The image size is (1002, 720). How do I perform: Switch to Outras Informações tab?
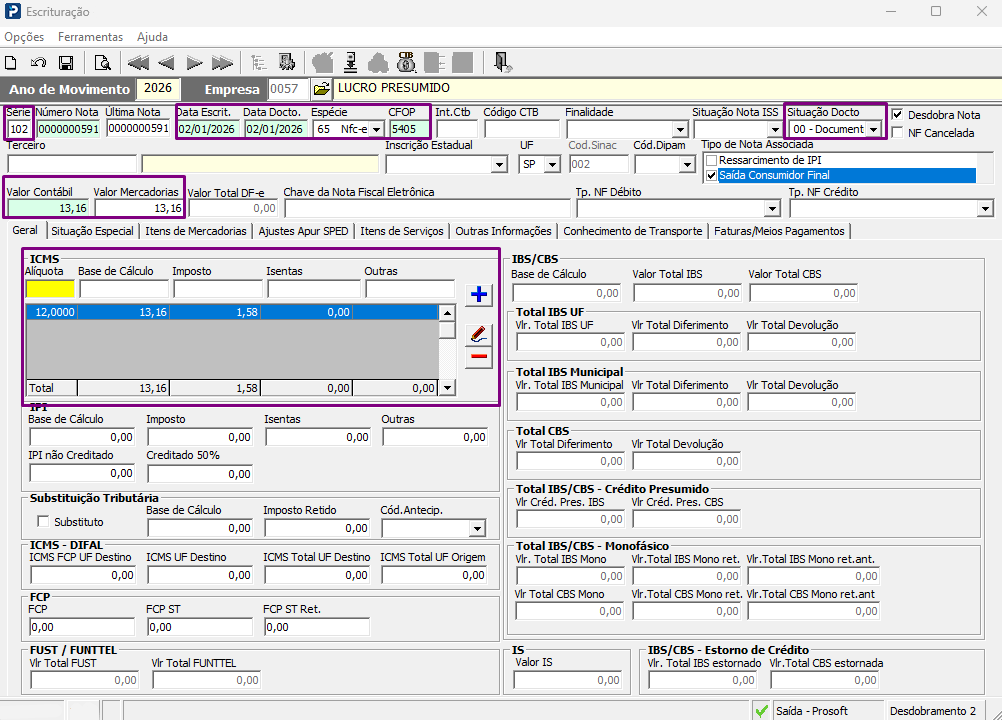pyautogui.click(x=504, y=231)
